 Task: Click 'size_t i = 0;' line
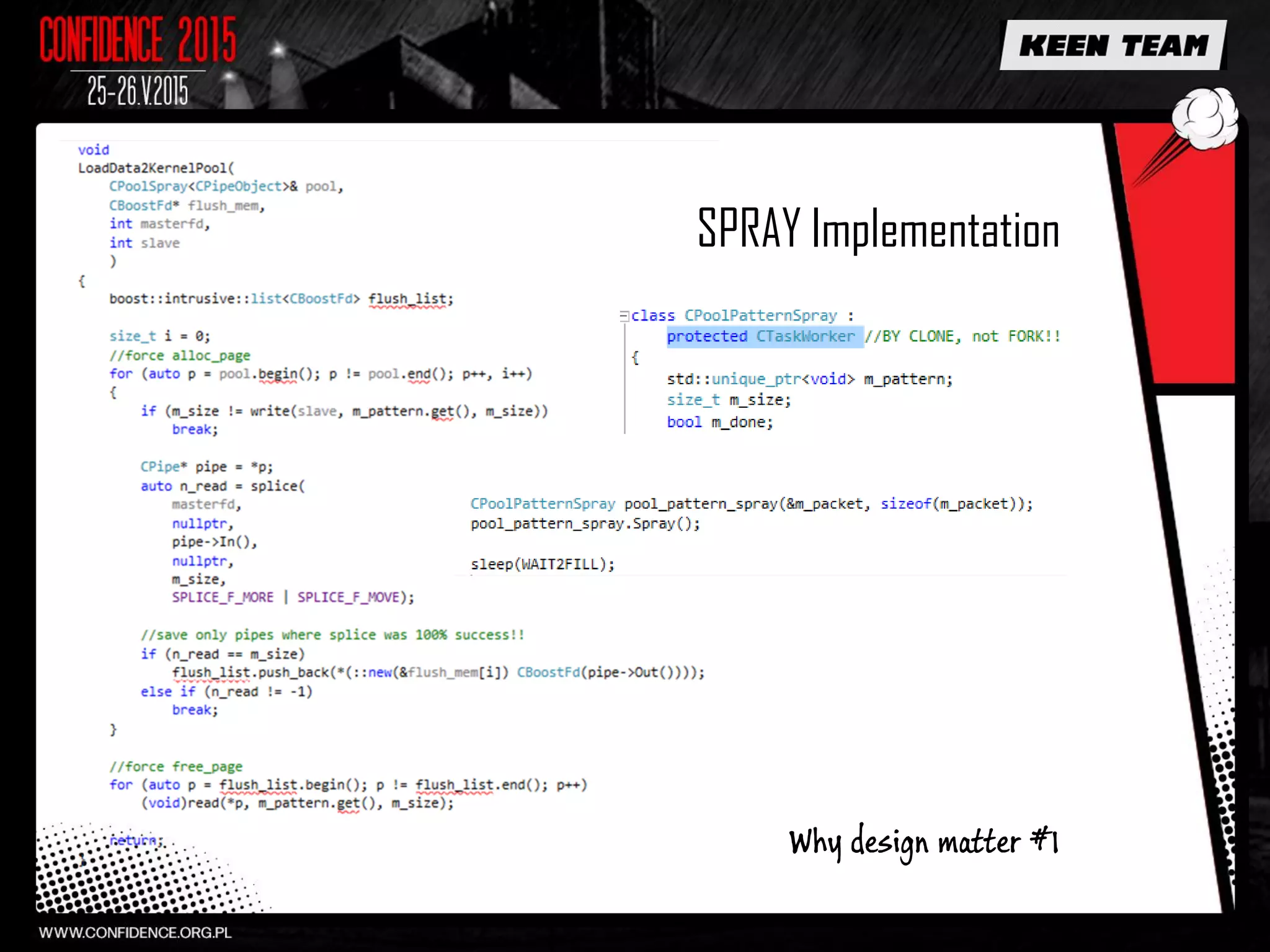coord(160,336)
